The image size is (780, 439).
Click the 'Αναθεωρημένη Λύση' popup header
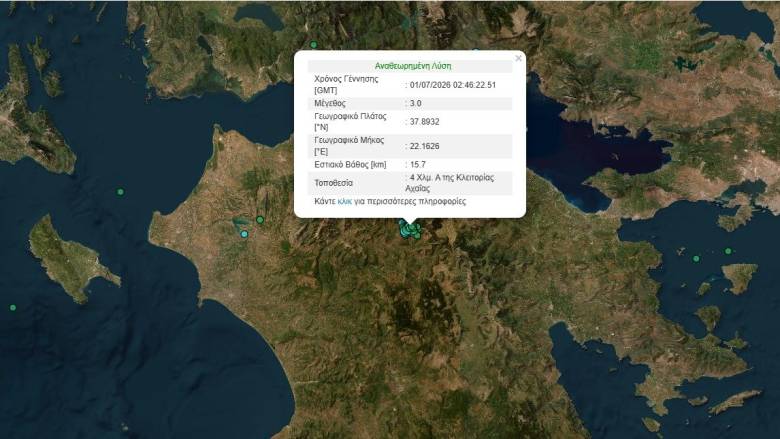(x=413, y=66)
